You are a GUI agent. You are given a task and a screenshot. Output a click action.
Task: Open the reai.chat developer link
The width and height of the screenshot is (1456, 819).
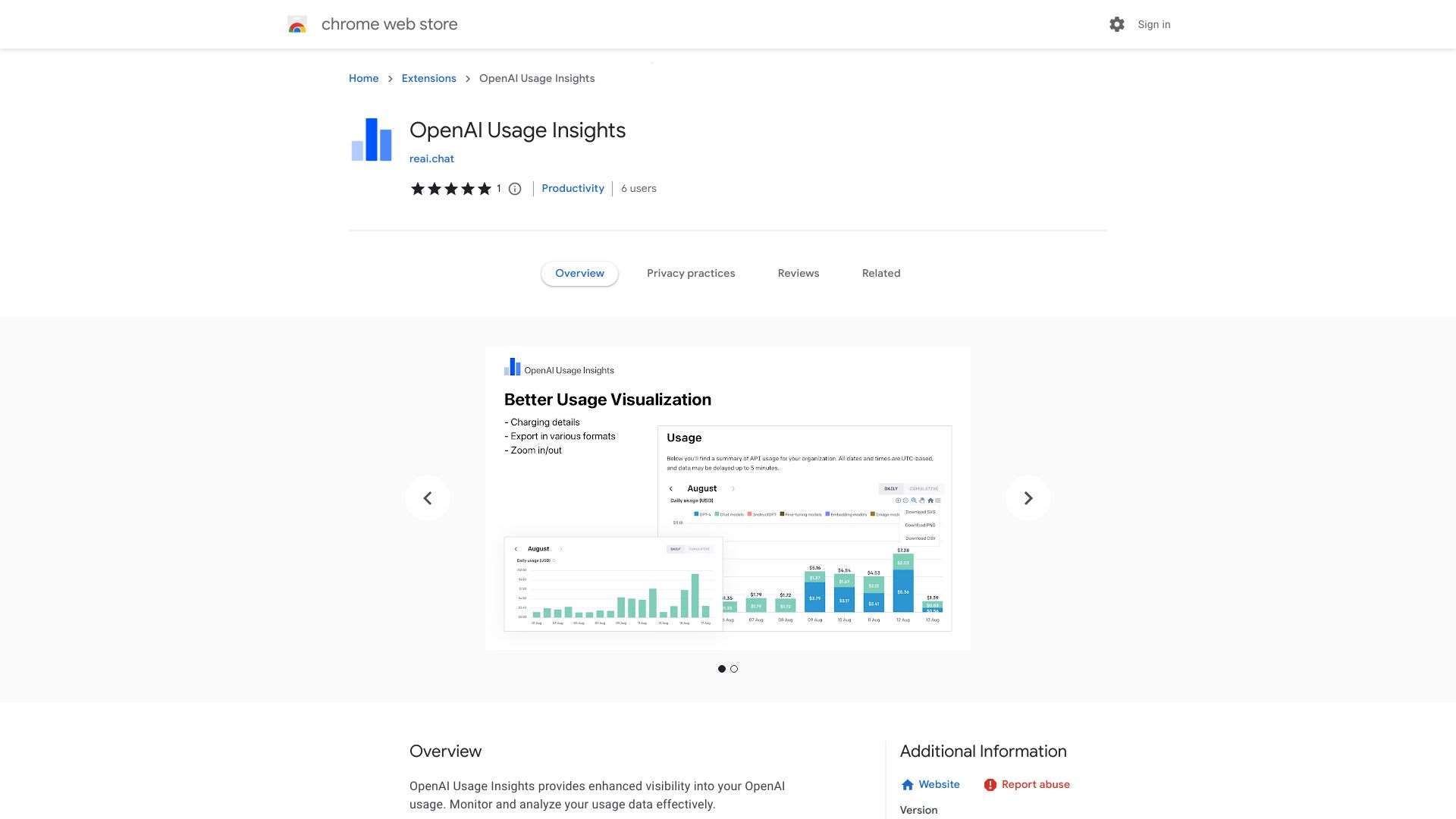click(x=431, y=158)
